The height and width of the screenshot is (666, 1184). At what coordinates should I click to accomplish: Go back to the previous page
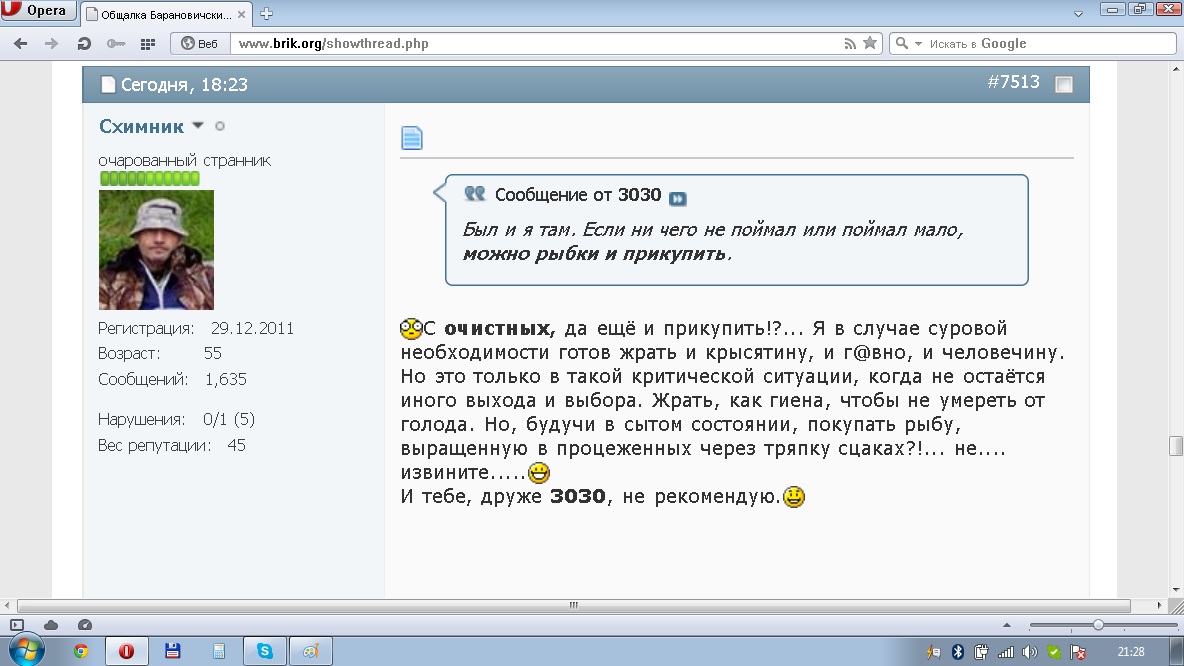click(21, 43)
